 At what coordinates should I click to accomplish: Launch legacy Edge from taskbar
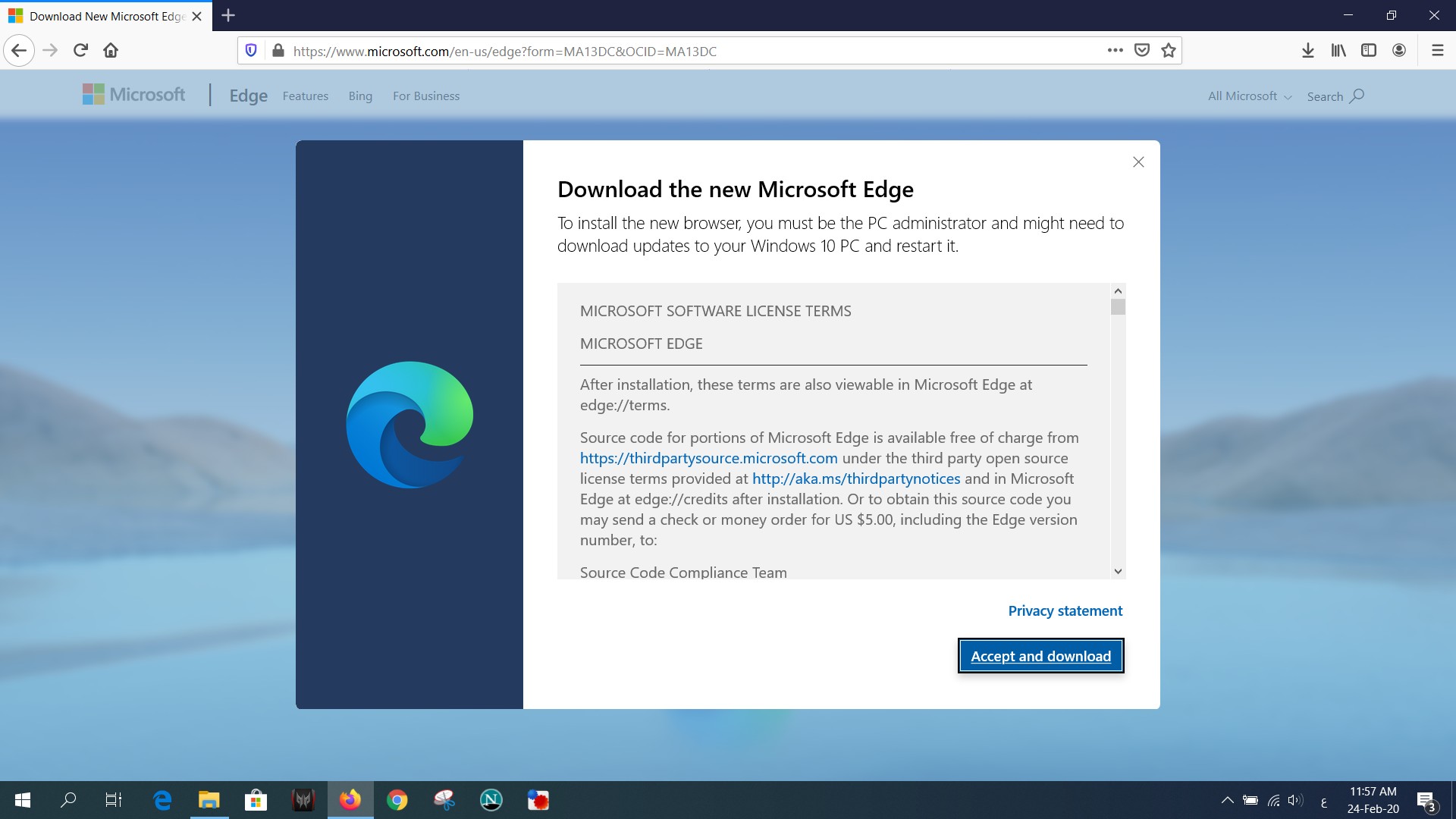pos(162,800)
